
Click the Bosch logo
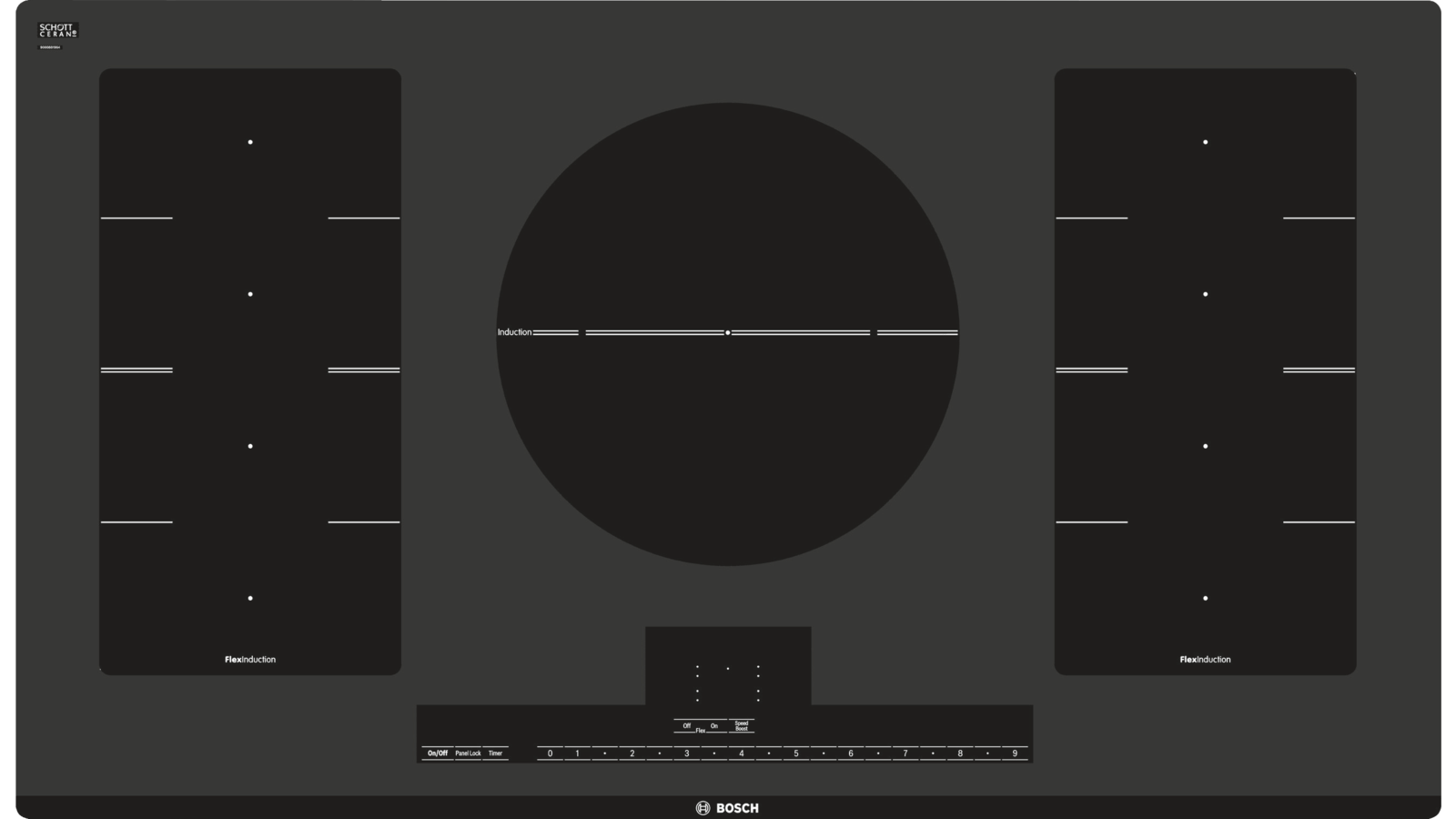click(727, 808)
